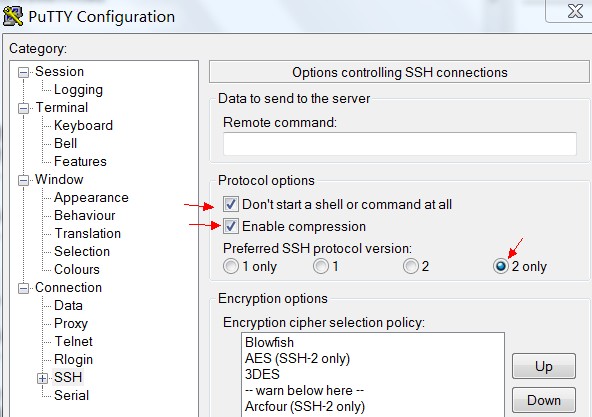This screenshot has height=417, width=592.
Task: Open the Proxy connection settings
Action: (x=71, y=323)
